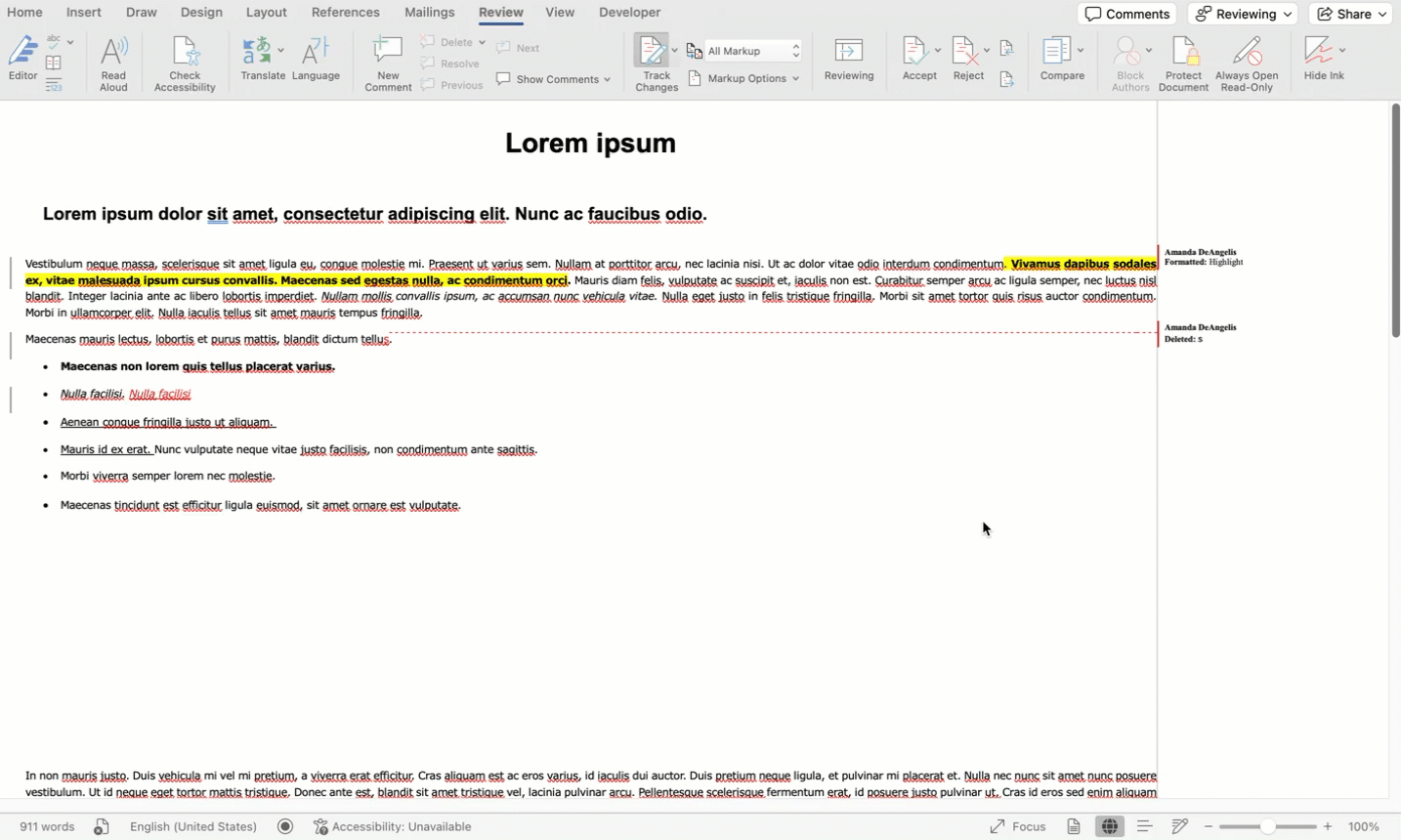
Task: Expand the Delete comment dropdown
Action: [482, 42]
